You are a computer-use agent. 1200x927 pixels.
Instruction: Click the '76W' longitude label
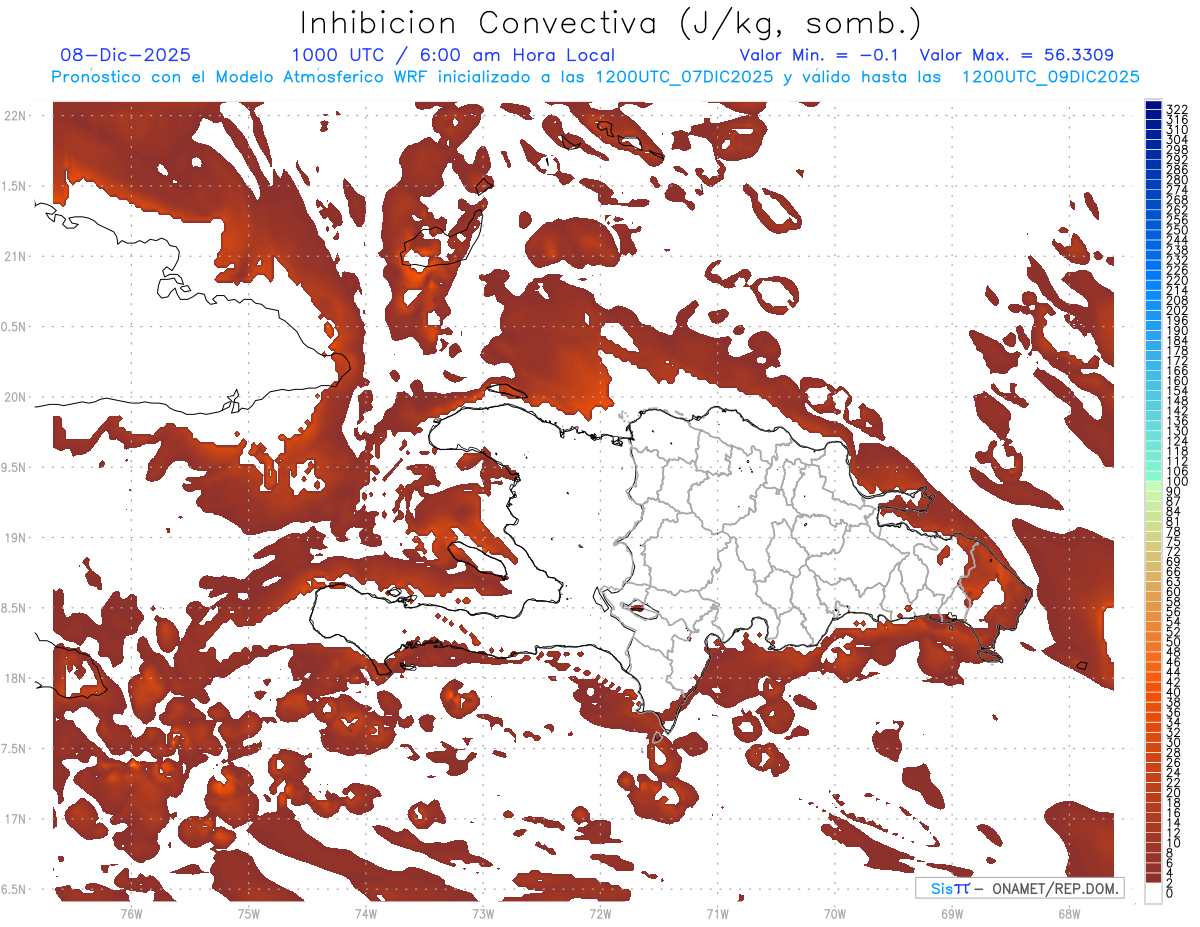click(131, 913)
